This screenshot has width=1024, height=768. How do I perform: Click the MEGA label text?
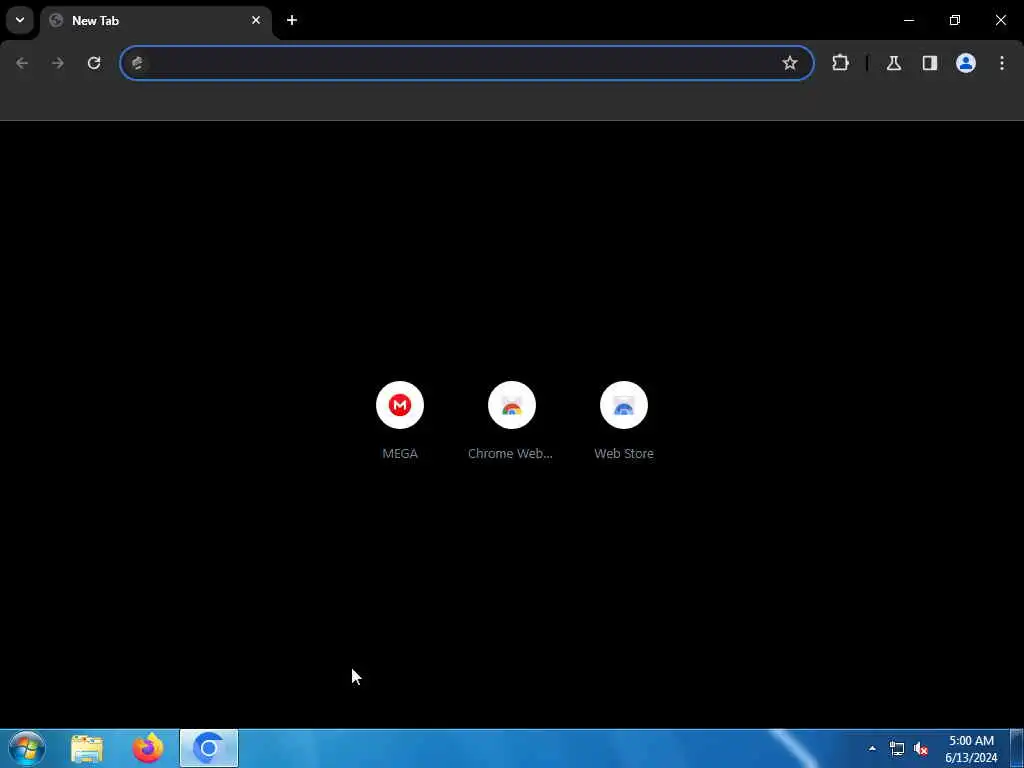(400, 453)
